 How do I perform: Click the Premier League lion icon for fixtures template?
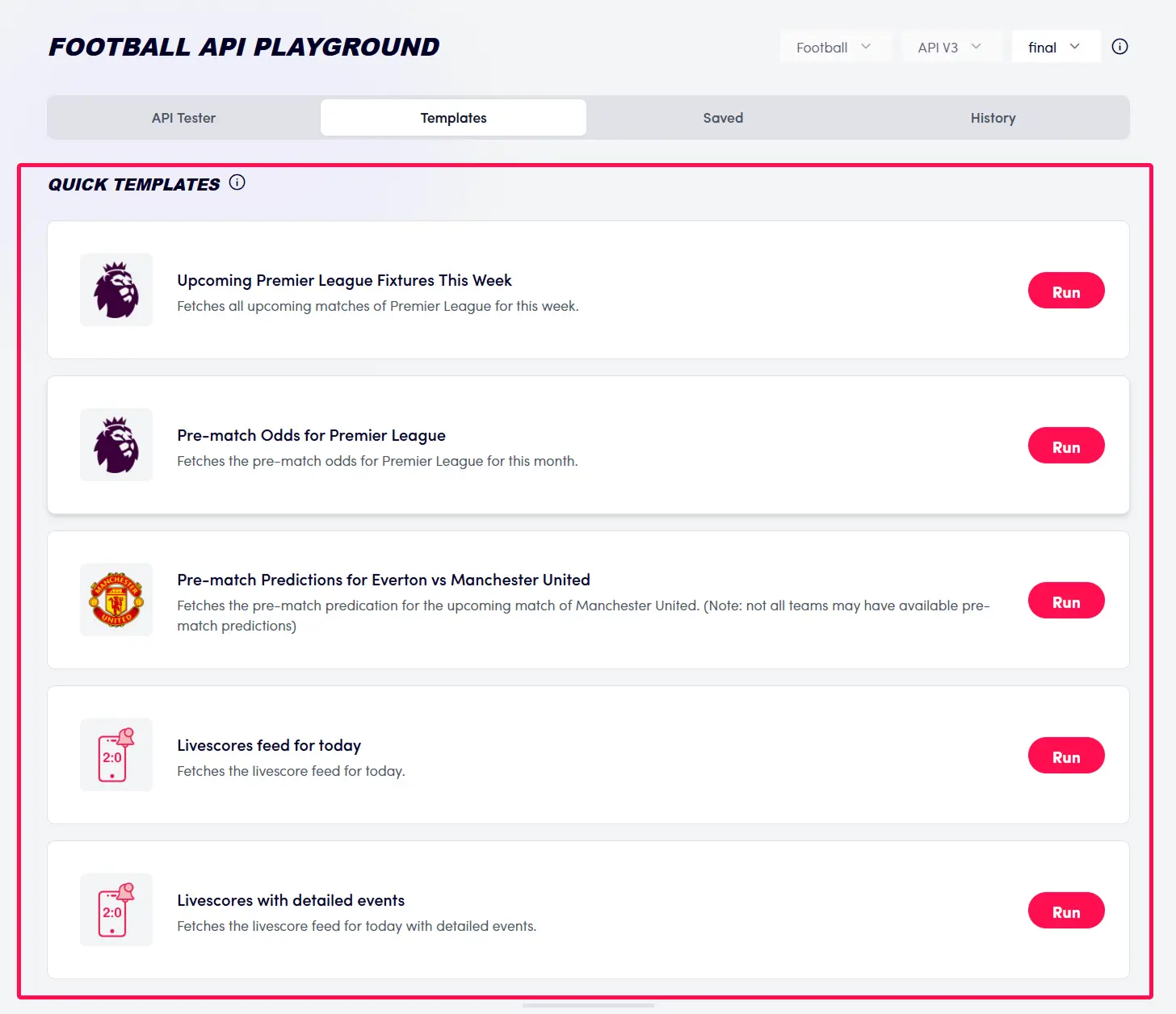(115, 290)
